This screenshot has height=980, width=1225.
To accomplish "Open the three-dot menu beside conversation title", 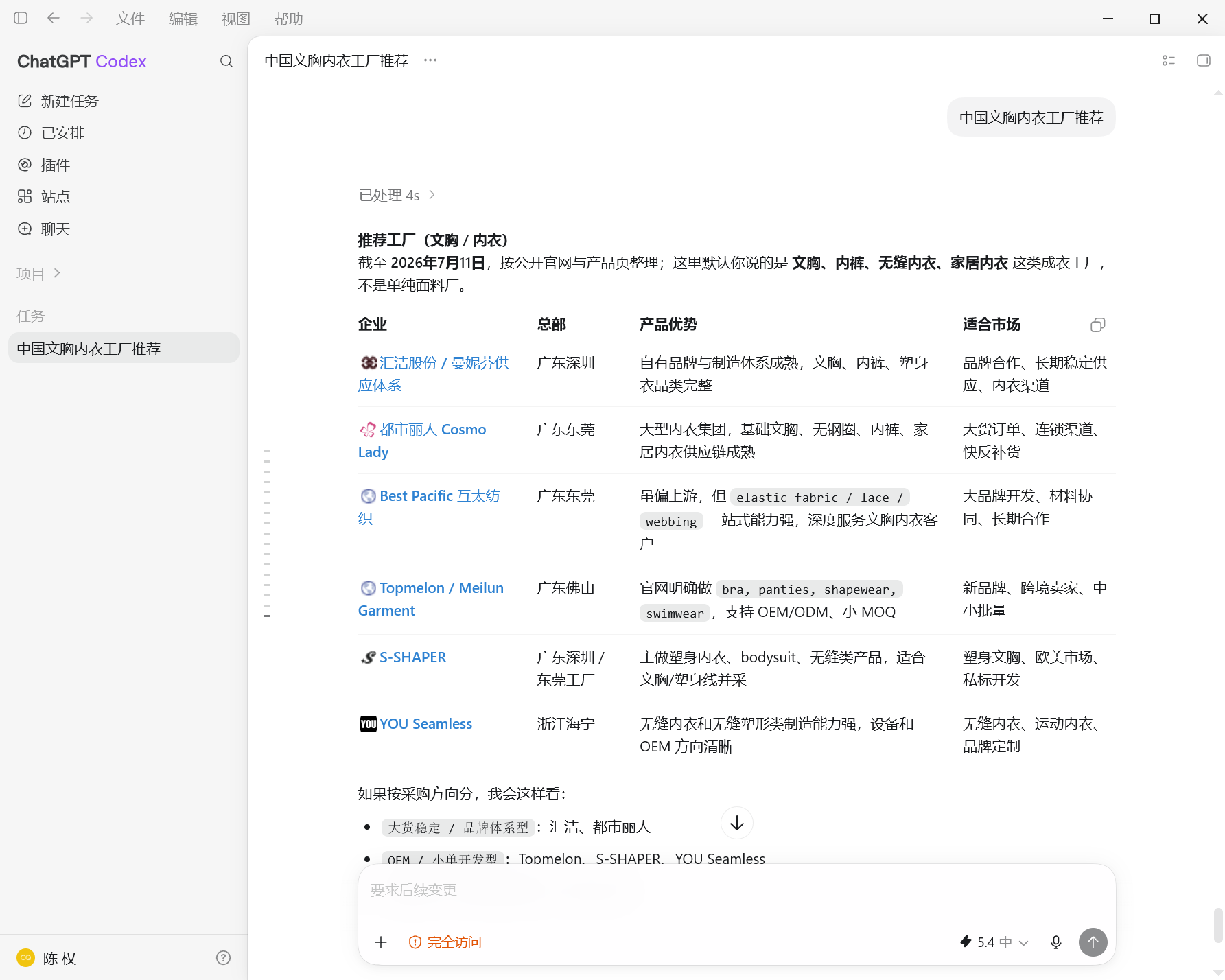I will click(430, 60).
